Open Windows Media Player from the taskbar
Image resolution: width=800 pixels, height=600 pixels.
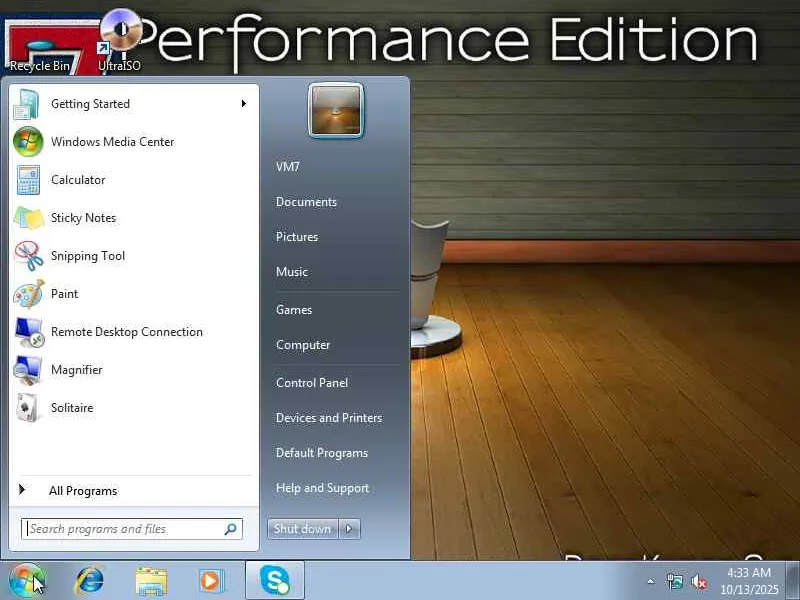point(211,581)
